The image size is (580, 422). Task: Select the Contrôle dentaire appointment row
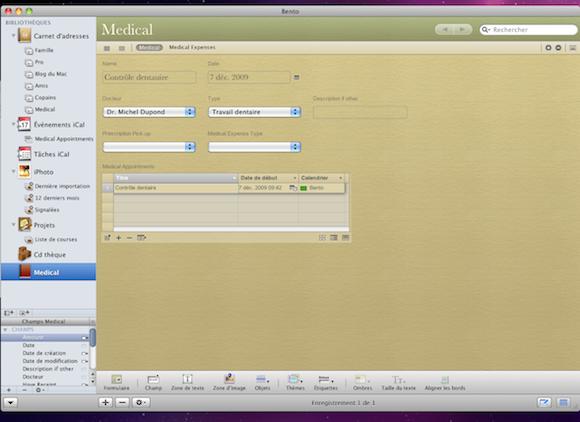coord(229,188)
